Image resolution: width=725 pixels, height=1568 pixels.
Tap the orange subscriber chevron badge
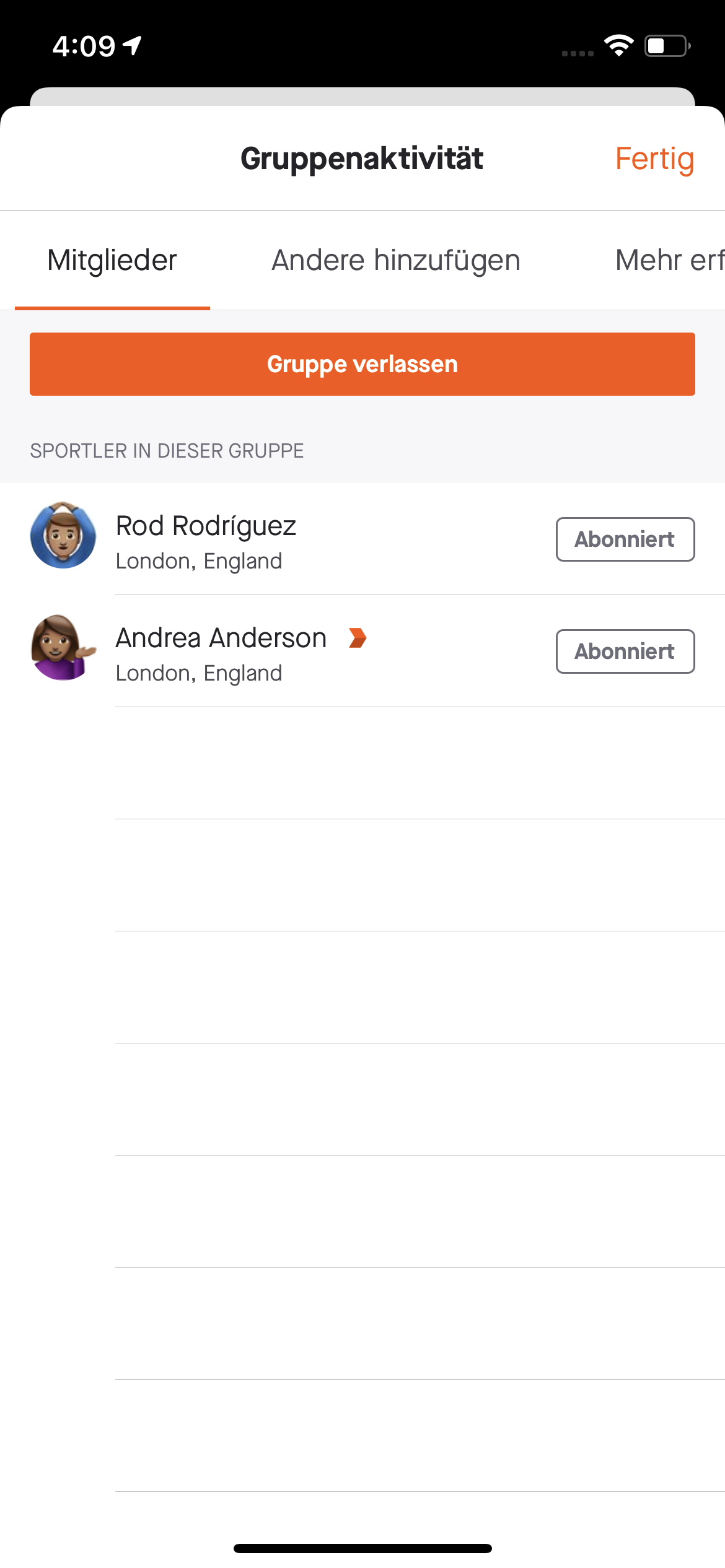pyautogui.click(x=358, y=638)
